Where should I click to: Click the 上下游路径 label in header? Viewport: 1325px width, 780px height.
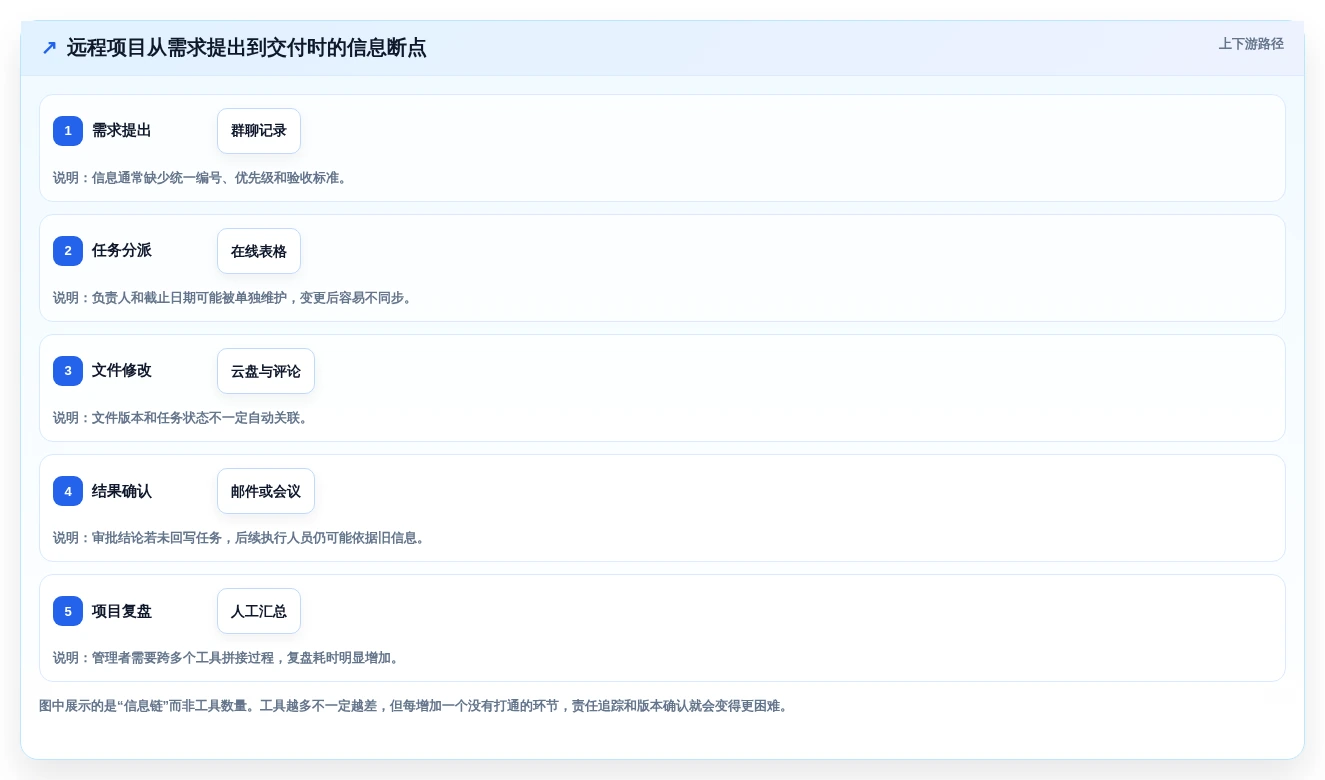click(x=1251, y=44)
